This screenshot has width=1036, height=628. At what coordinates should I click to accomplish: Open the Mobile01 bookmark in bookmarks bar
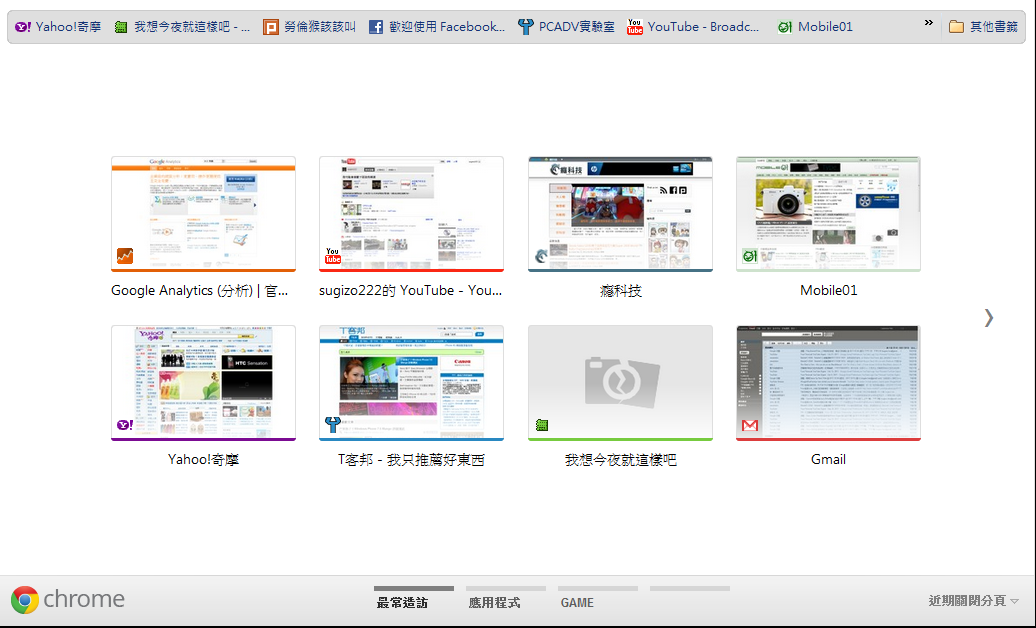click(x=815, y=27)
